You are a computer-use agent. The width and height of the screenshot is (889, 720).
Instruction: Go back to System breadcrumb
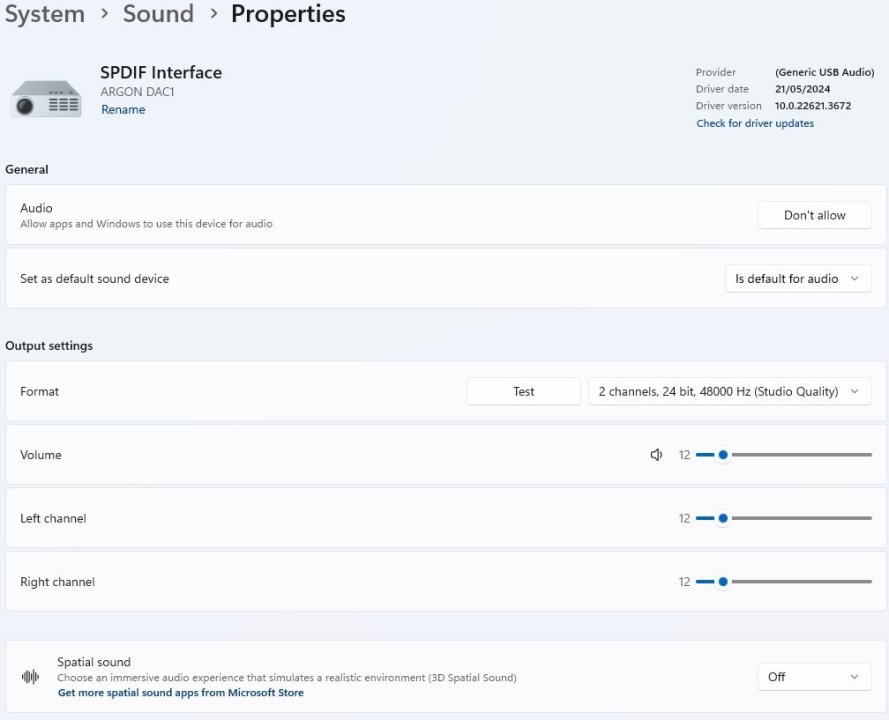pyautogui.click(x=45, y=15)
